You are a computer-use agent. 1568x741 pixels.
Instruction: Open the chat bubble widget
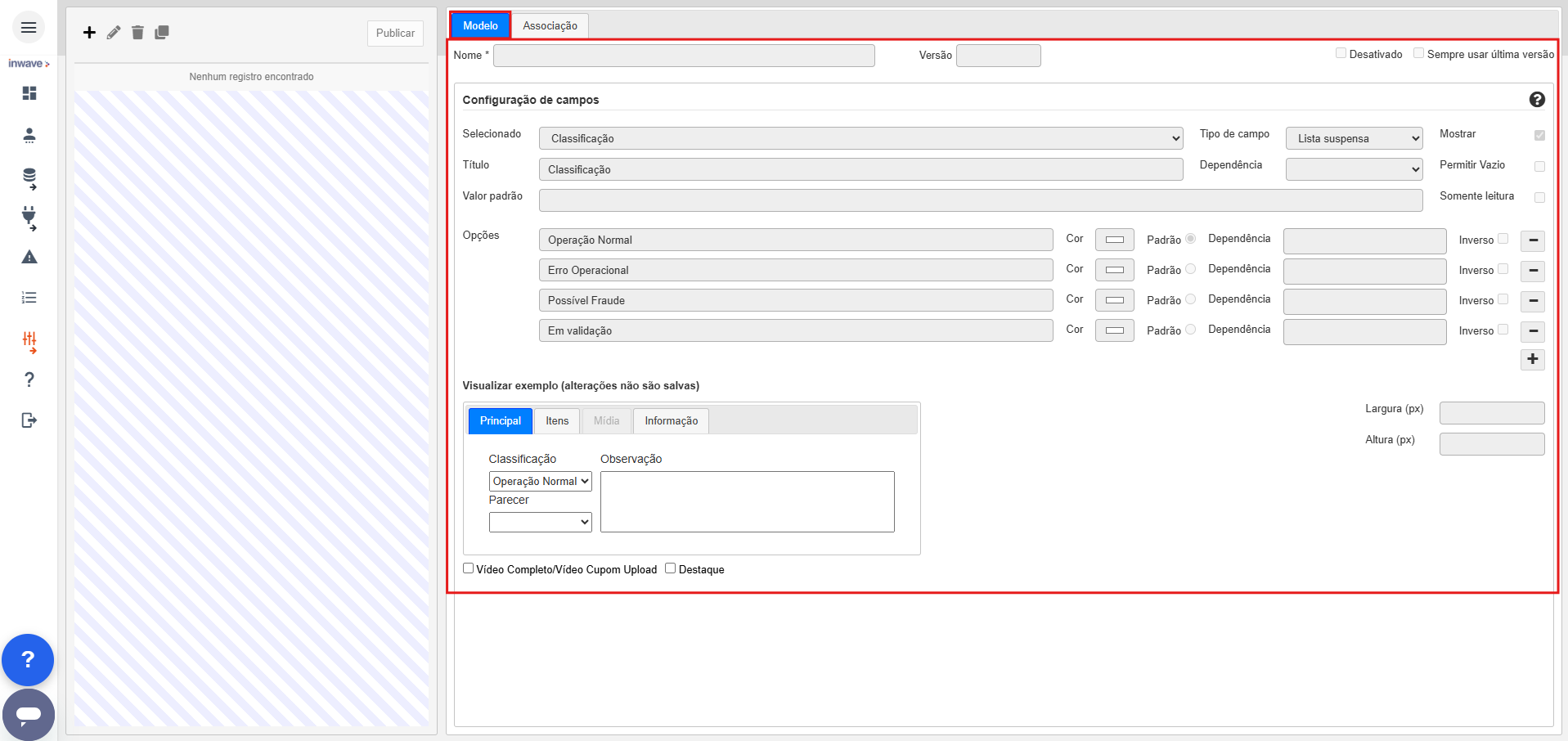click(x=29, y=715)
